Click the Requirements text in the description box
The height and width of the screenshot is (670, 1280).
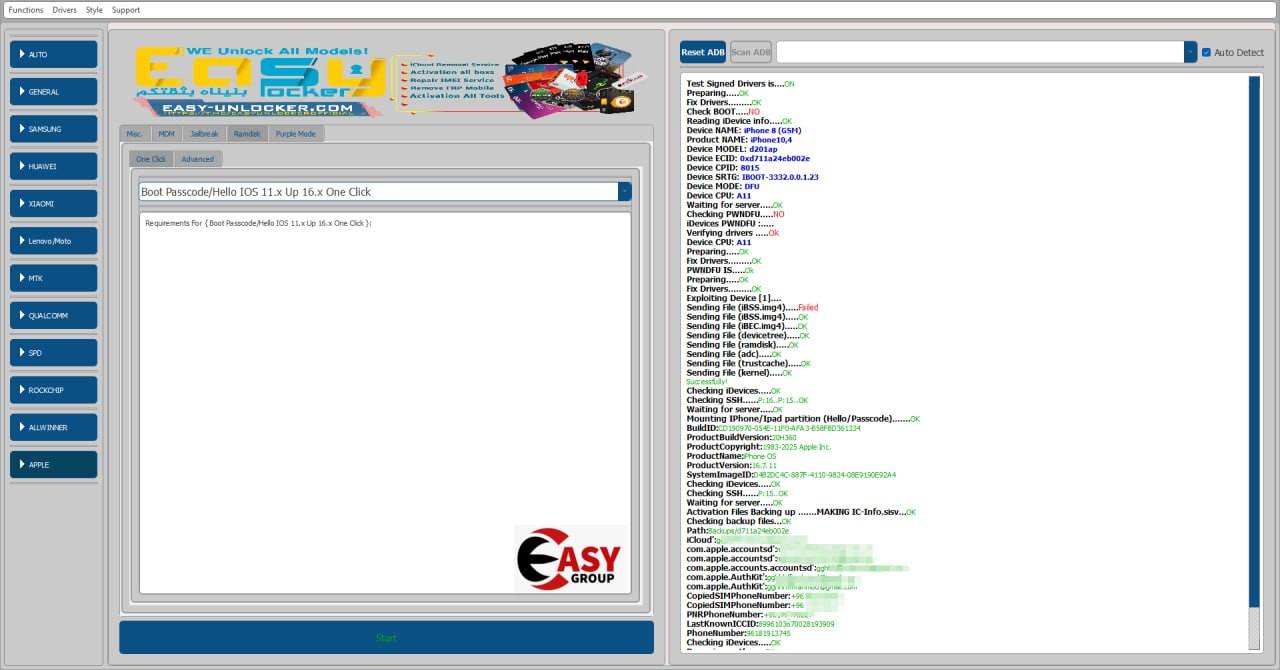coord(258,223)
